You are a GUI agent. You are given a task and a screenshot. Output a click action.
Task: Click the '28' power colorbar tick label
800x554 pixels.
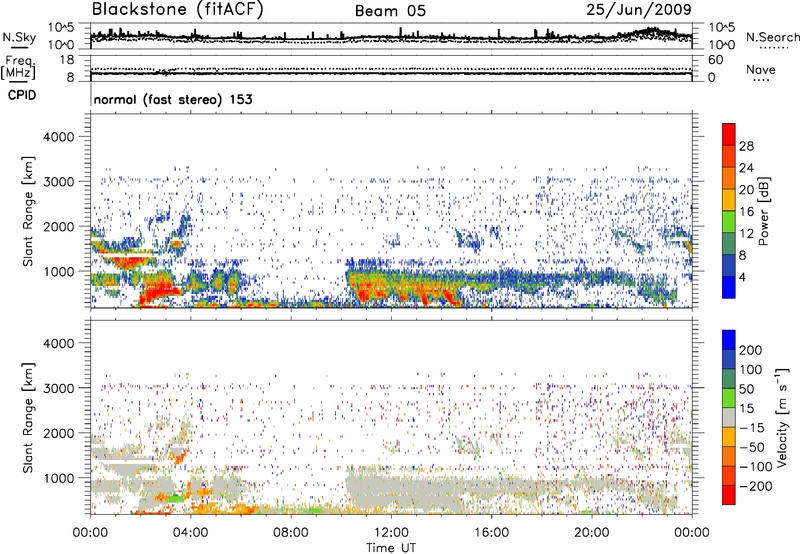click(x=746, y=146)
